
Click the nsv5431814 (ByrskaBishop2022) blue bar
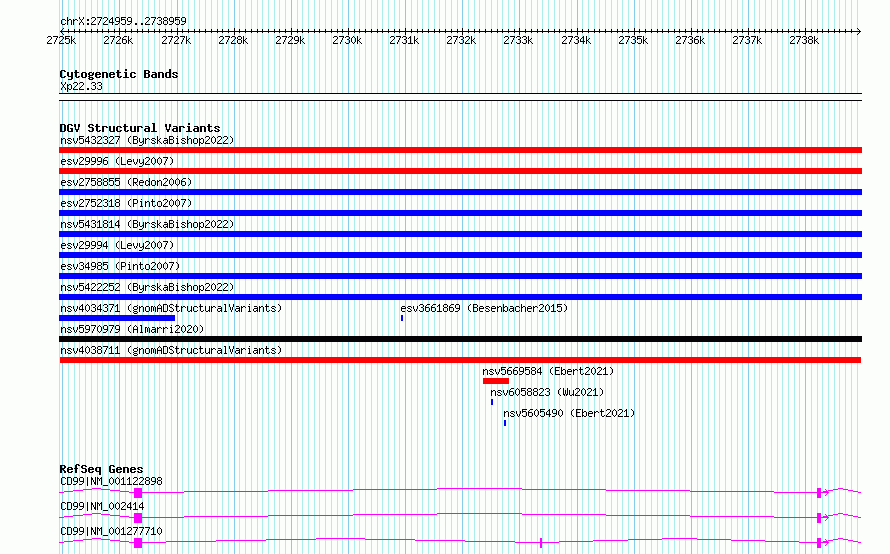(x=460, y=234)
